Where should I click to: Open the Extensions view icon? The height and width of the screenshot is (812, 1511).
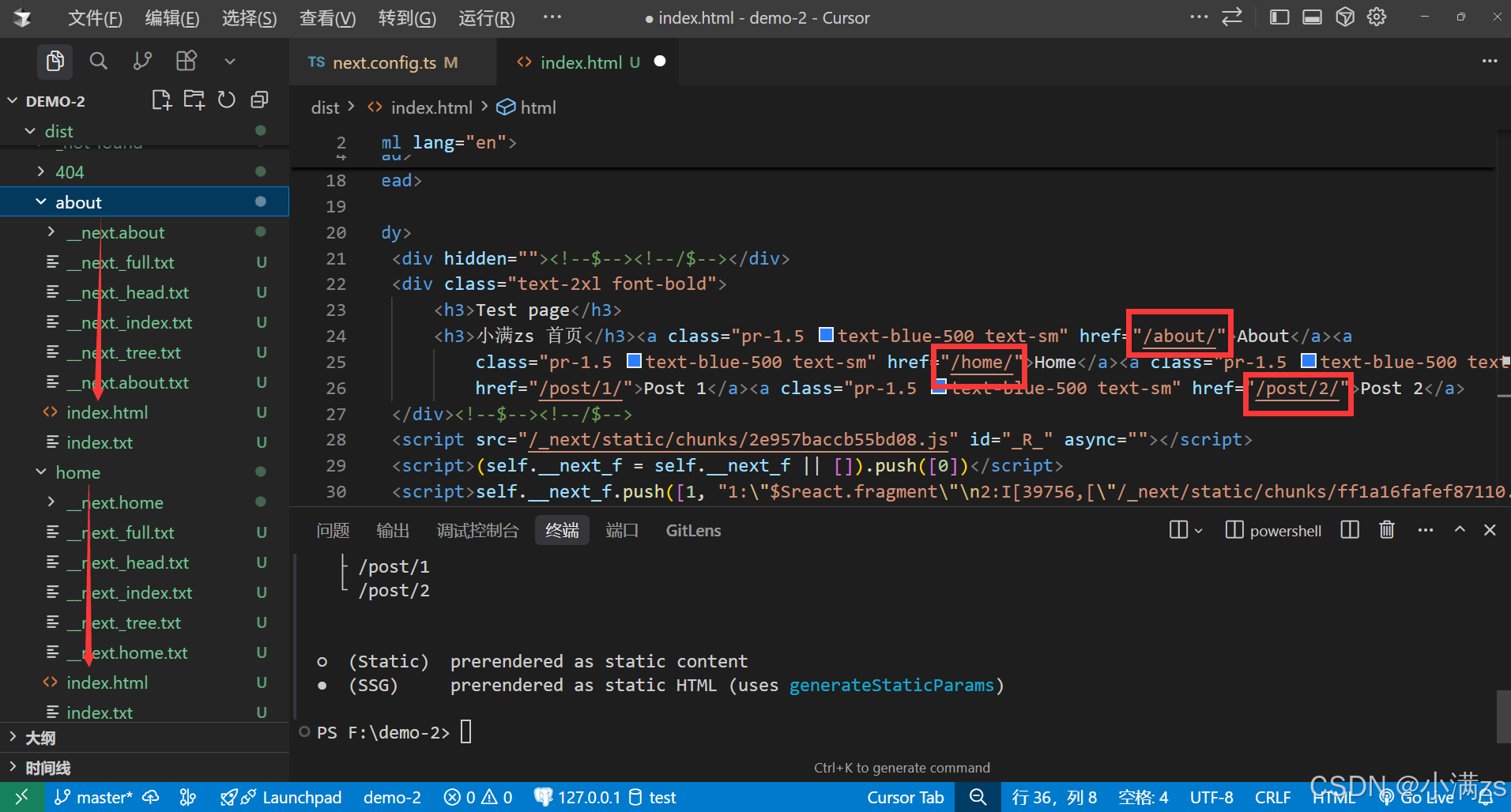186,61
